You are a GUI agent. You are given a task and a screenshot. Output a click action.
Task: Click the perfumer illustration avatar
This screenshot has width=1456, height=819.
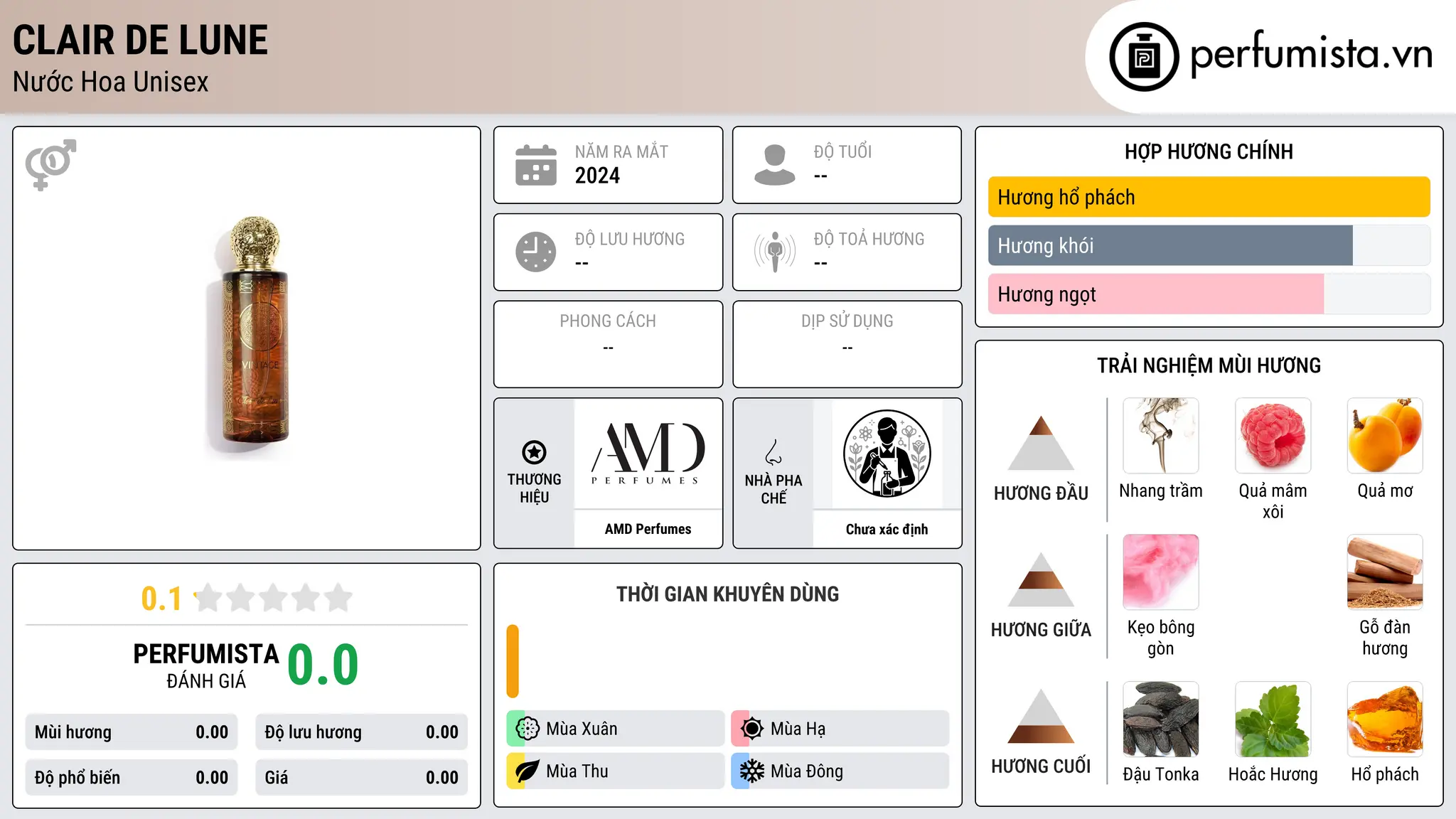[x=887, y=454]
